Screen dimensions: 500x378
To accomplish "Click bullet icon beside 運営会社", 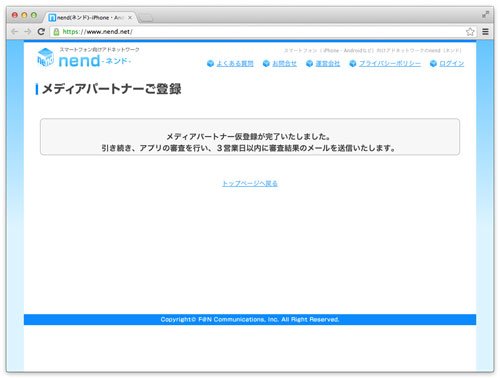I will (309, 63).
